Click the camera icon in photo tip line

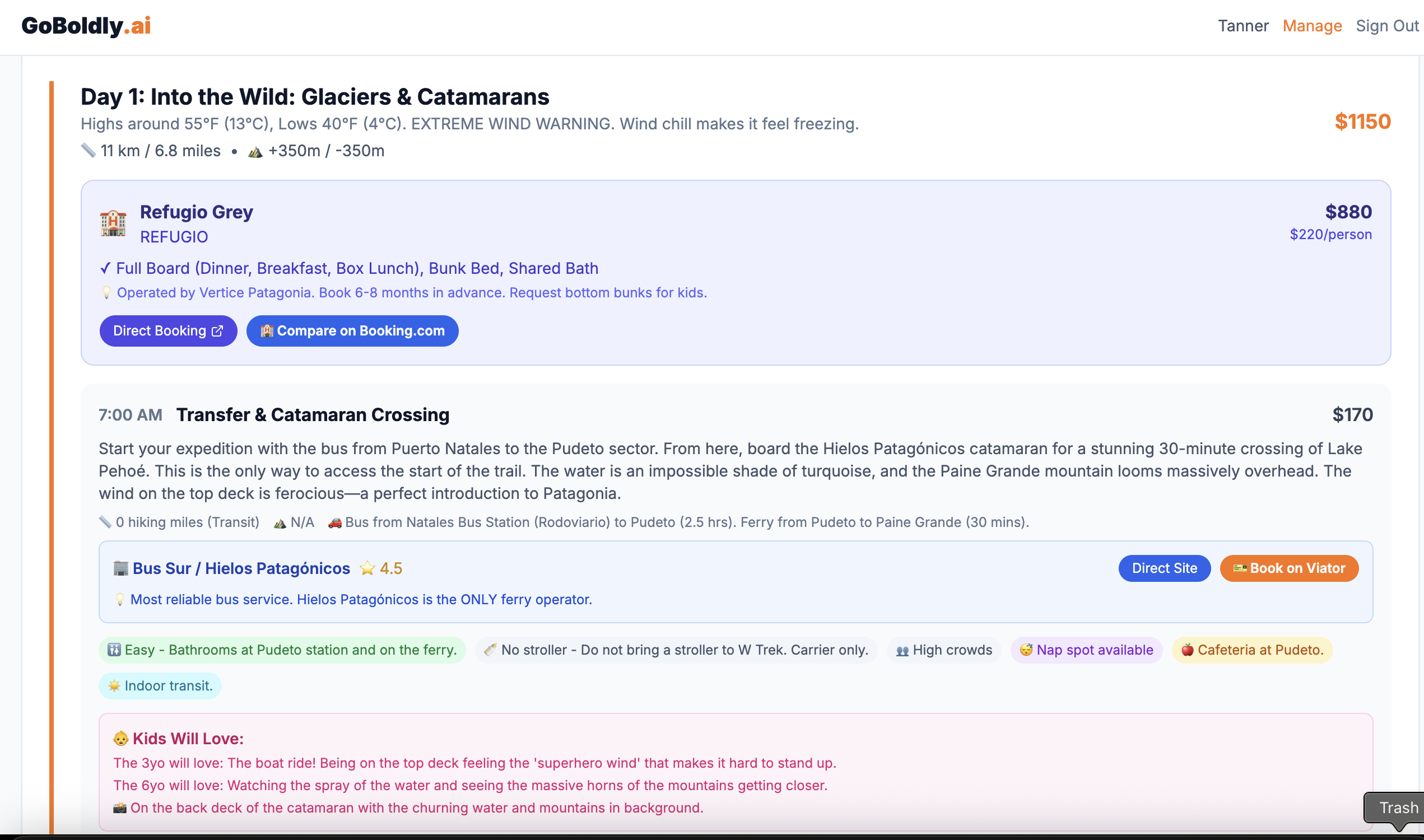[119, 808]
